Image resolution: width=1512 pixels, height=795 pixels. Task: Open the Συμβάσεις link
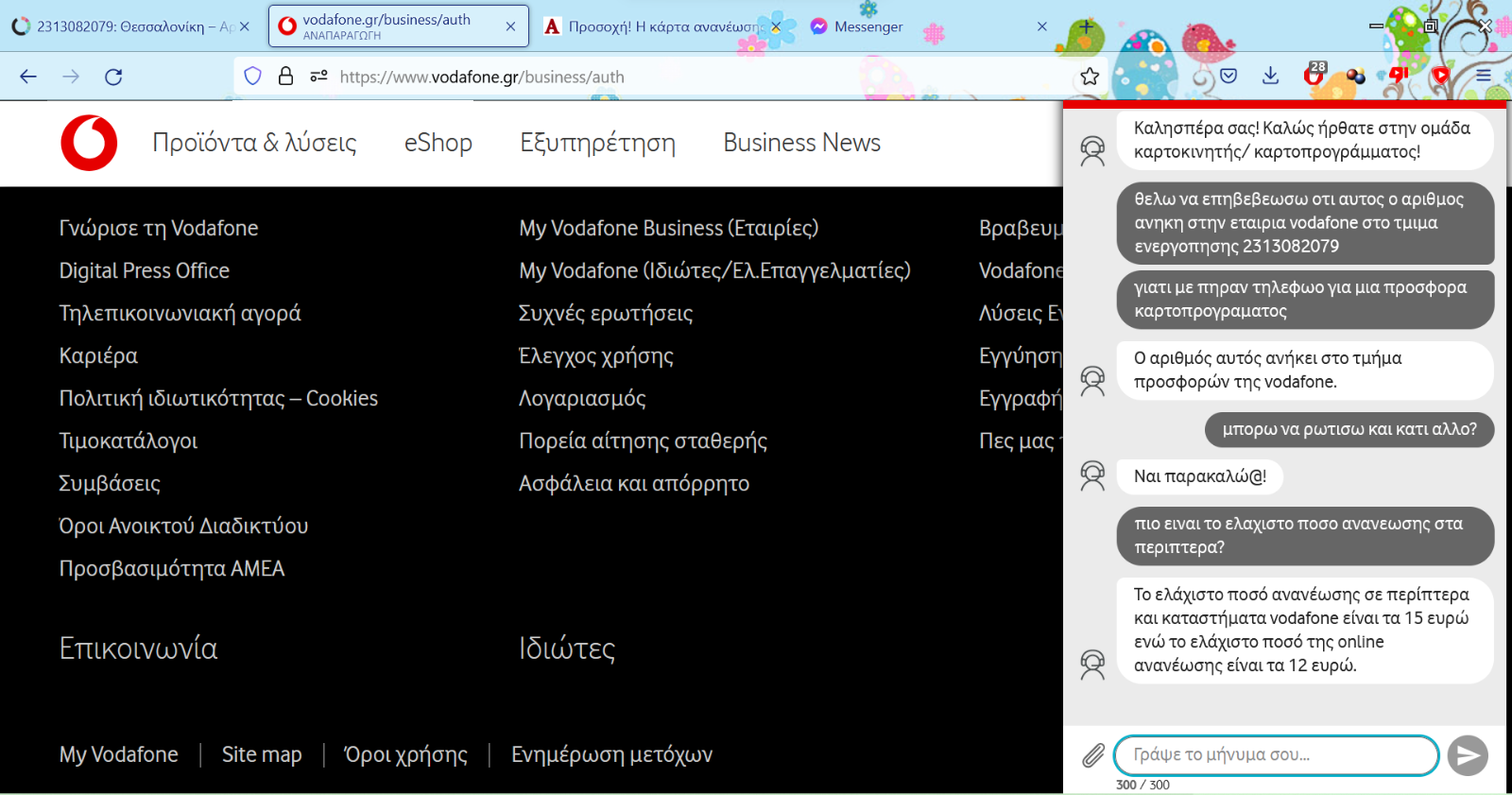pyautogui.click(x=110, y=483)
